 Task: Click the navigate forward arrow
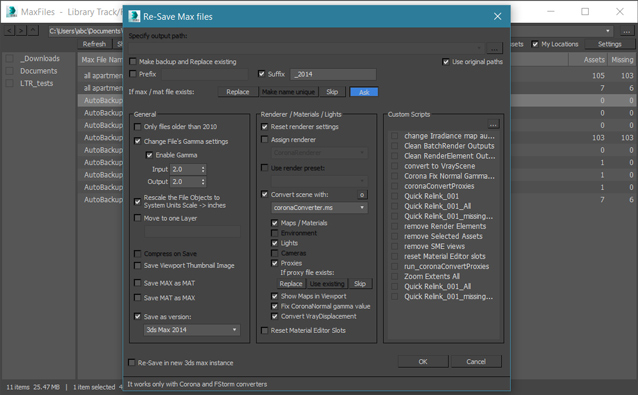[22, 30]
